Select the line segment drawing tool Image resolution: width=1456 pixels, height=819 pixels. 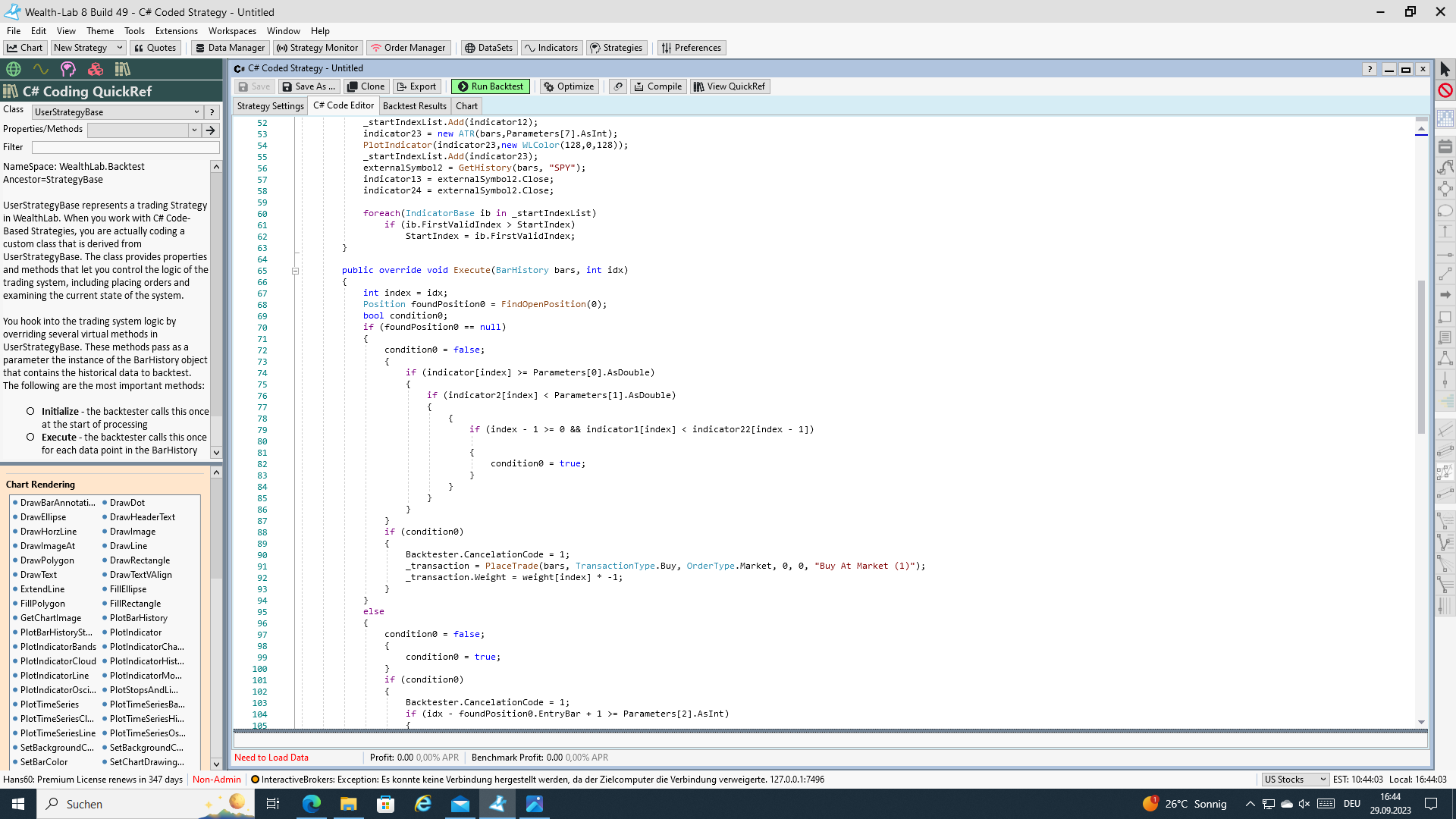(1445, 274)
